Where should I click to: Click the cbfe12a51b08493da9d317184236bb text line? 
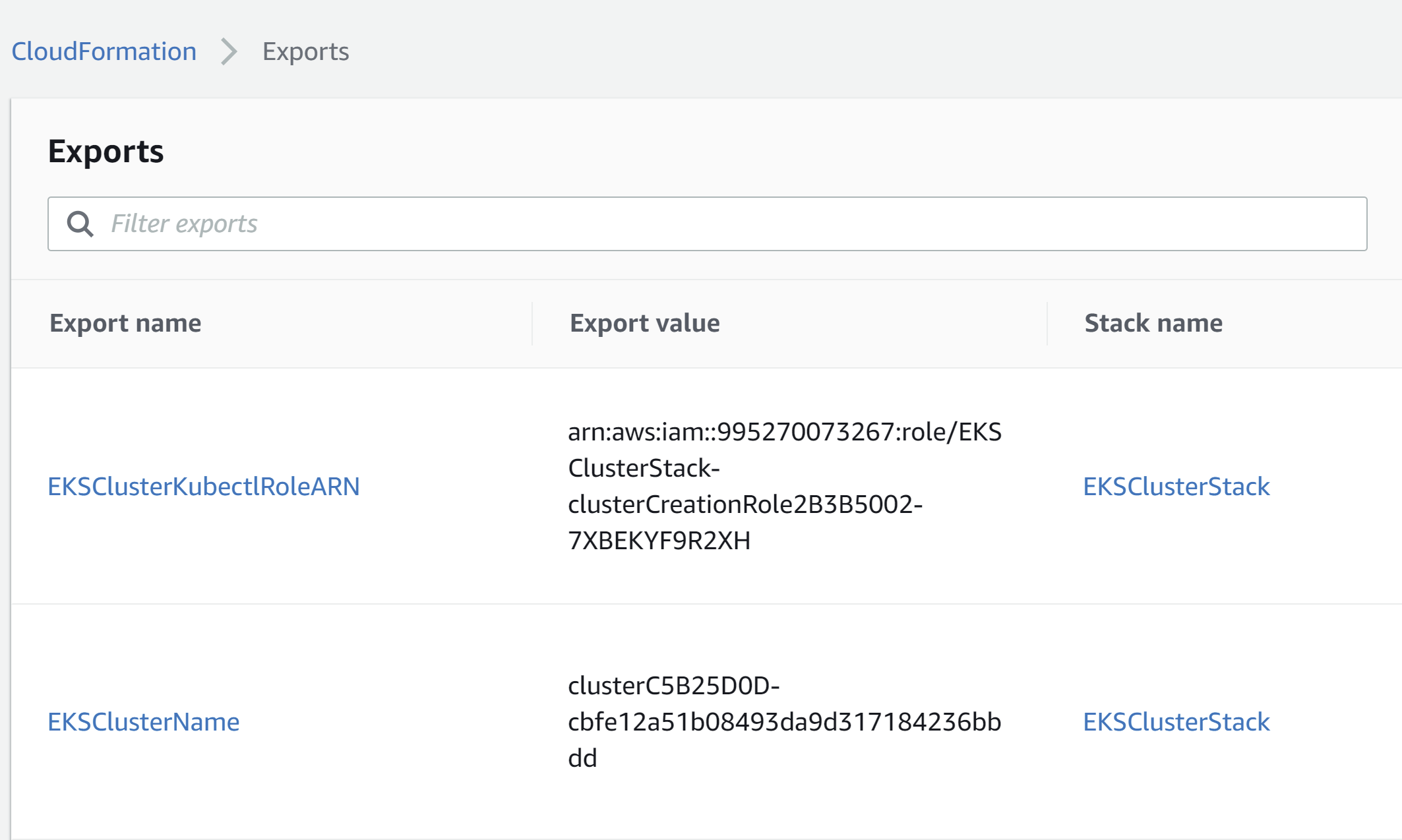point(784,722)
